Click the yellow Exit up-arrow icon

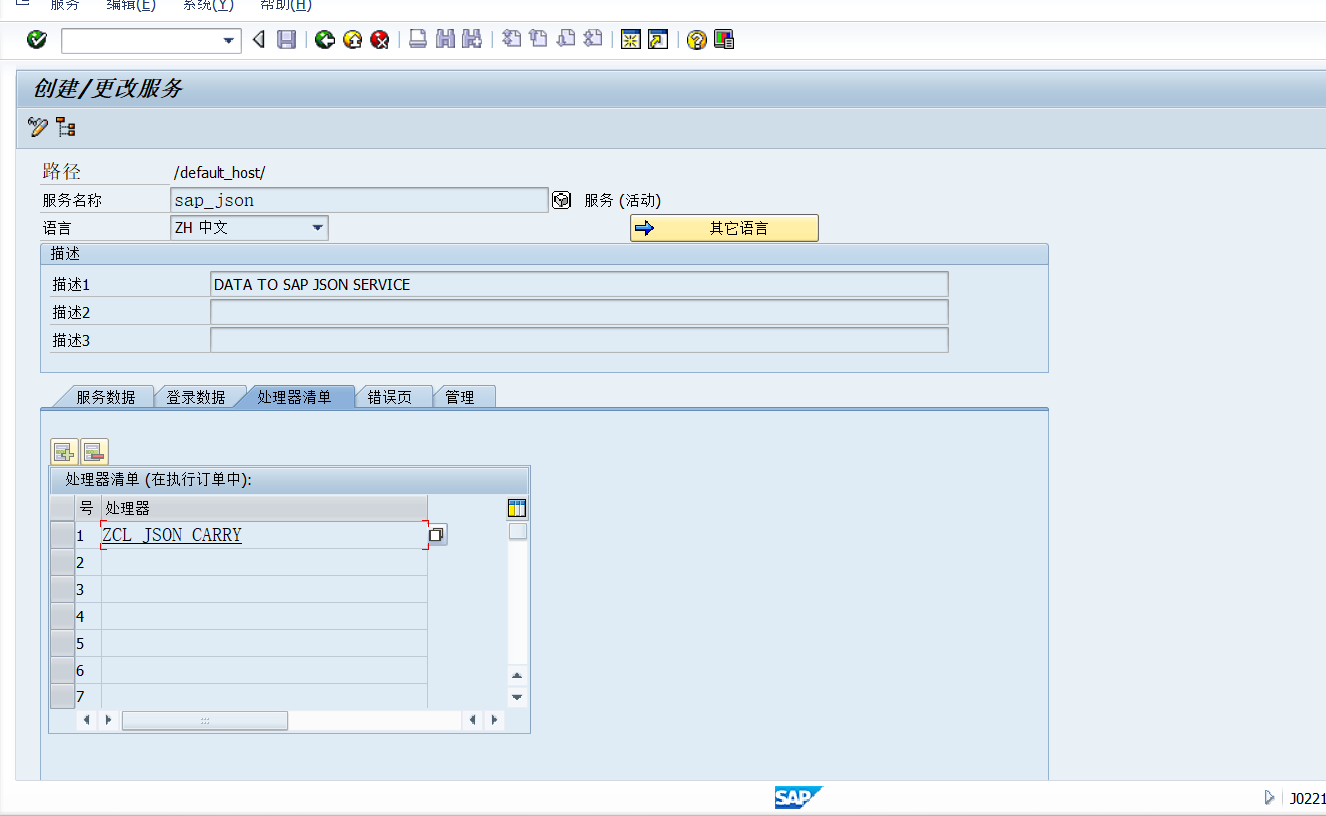[x=352, y=40]
